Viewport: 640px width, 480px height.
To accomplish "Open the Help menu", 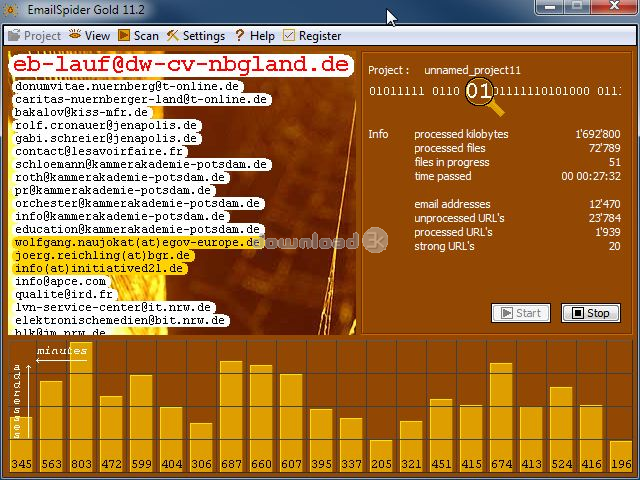I will pos(255,36).
